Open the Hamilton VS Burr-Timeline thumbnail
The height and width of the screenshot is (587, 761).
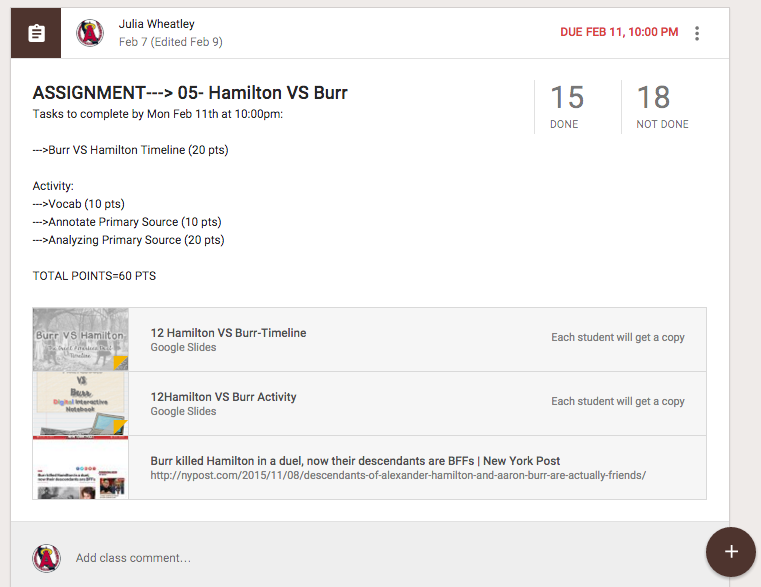pos(81,339)
